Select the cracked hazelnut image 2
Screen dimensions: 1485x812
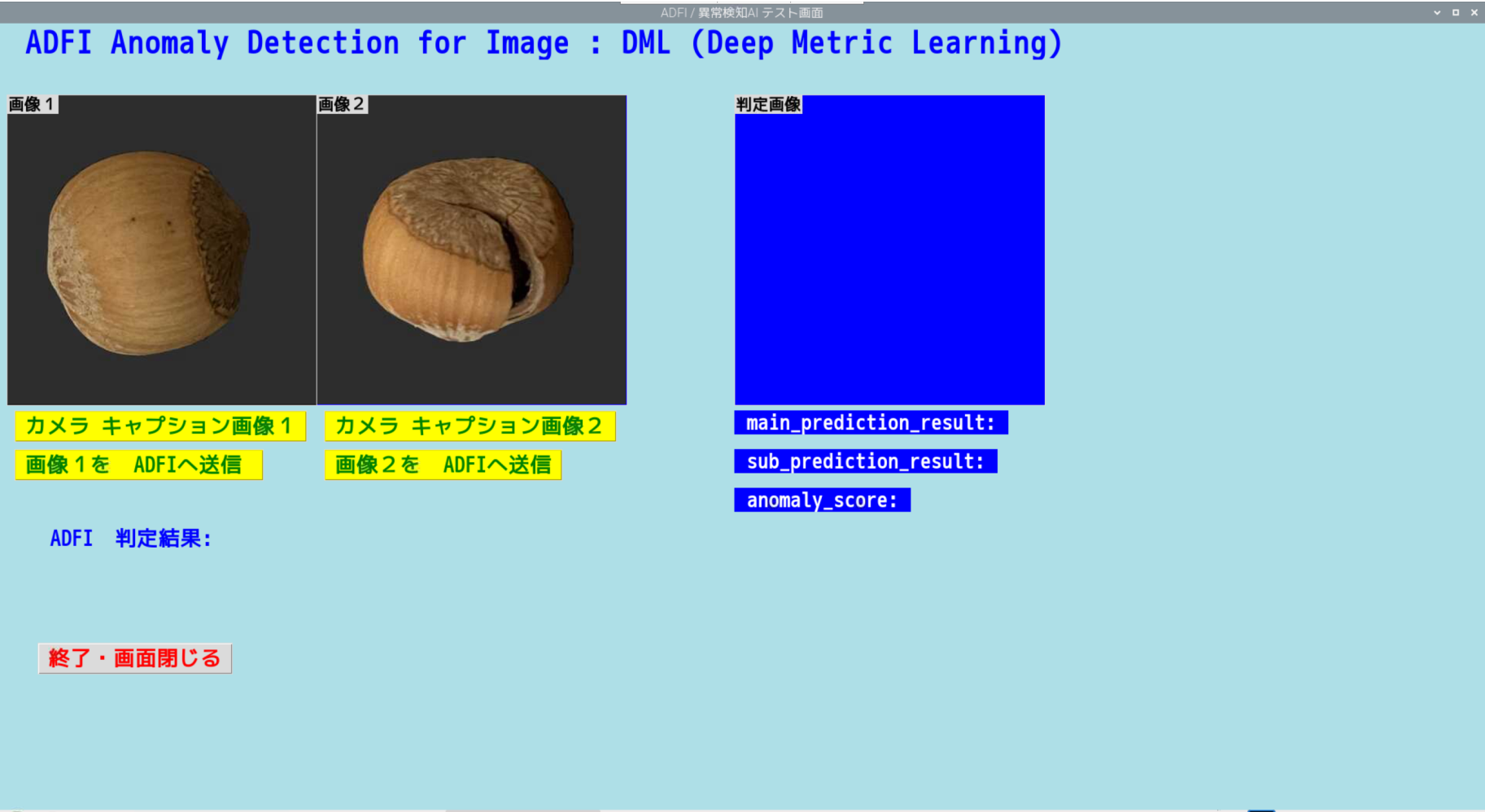[x=472, y=250]
